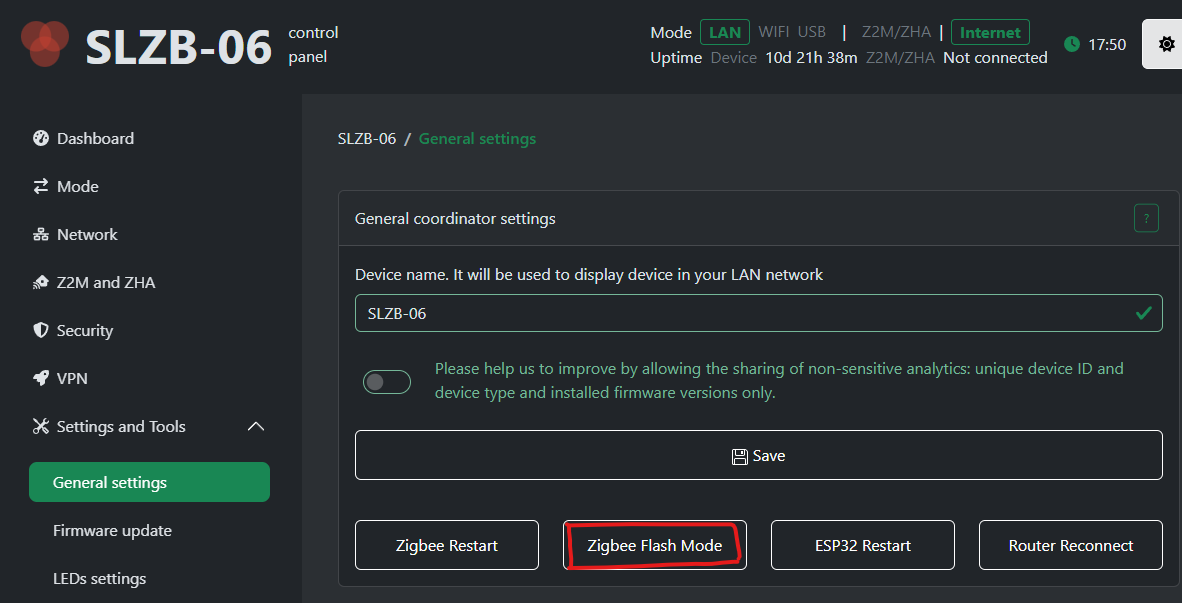
Task: Open Network settings via sidebar icon
Action: [40, 234]
